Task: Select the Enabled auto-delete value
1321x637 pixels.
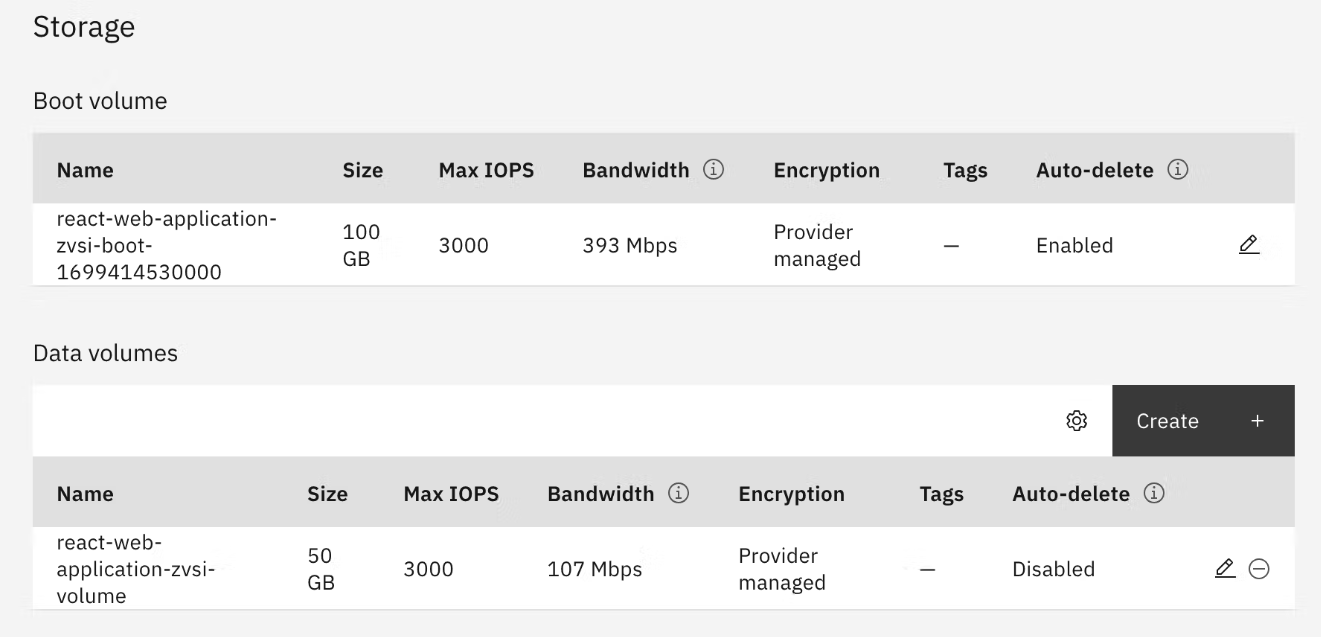Action: pyautogui.click(x=1074, y=245)
